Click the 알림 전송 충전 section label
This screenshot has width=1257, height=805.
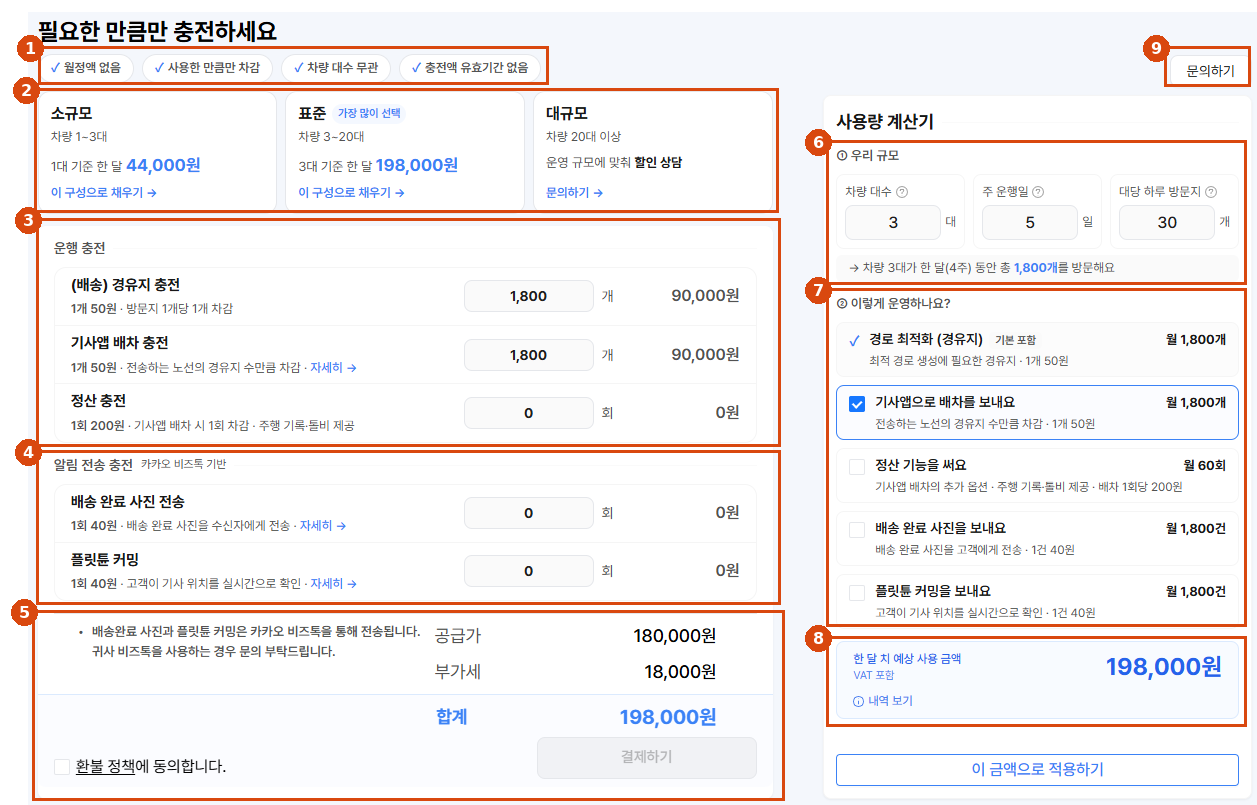93,464
